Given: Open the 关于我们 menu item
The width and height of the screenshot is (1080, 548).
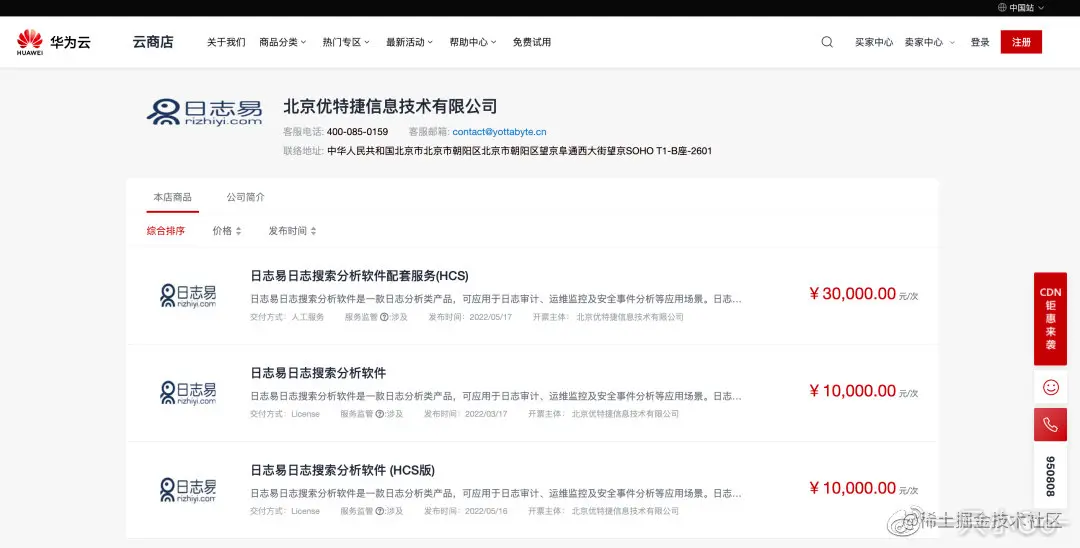Looking at the screenshot, I should pyautogui.click(x=226, y=42).
